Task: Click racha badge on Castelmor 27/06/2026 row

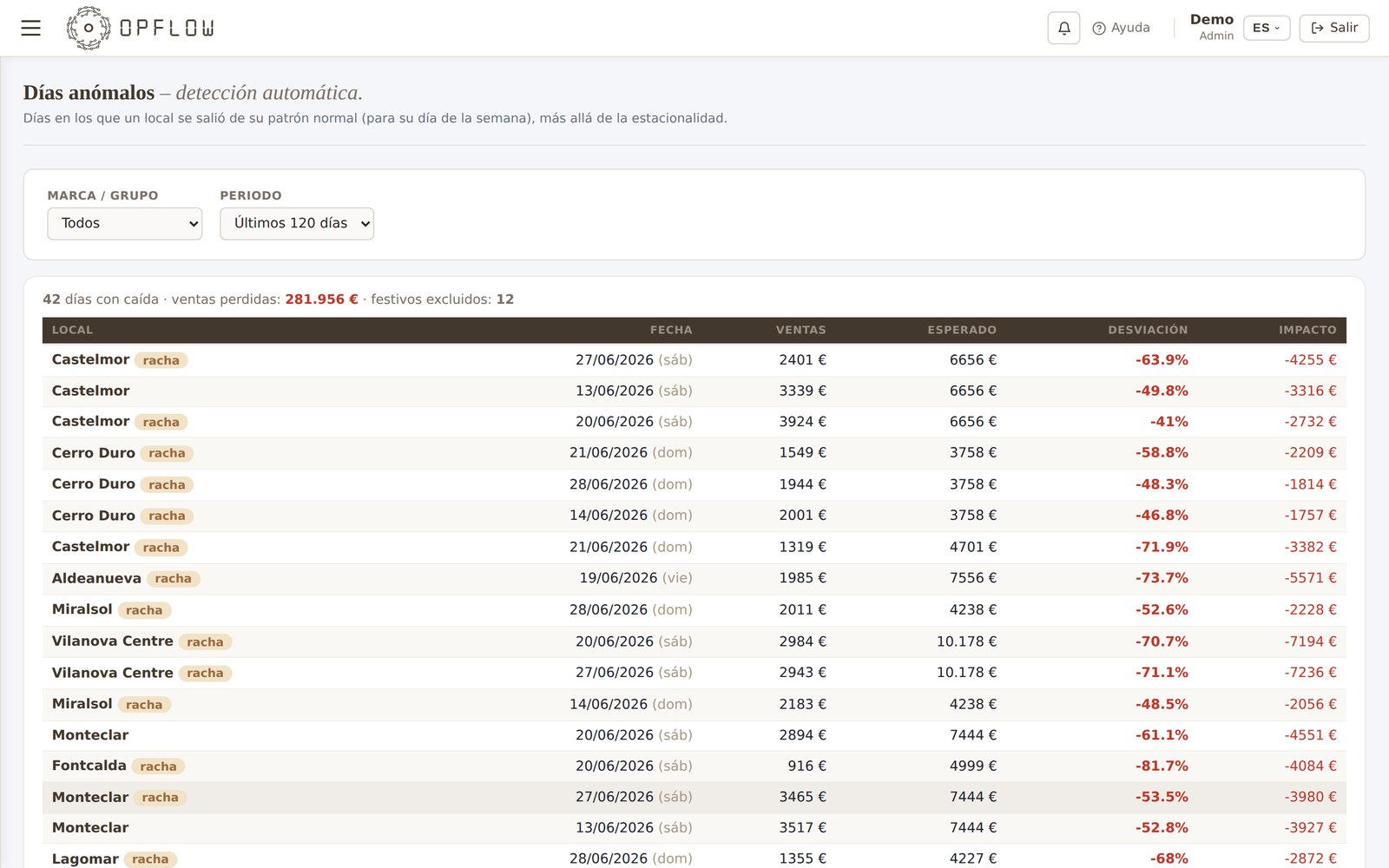Action: [161, 360]
